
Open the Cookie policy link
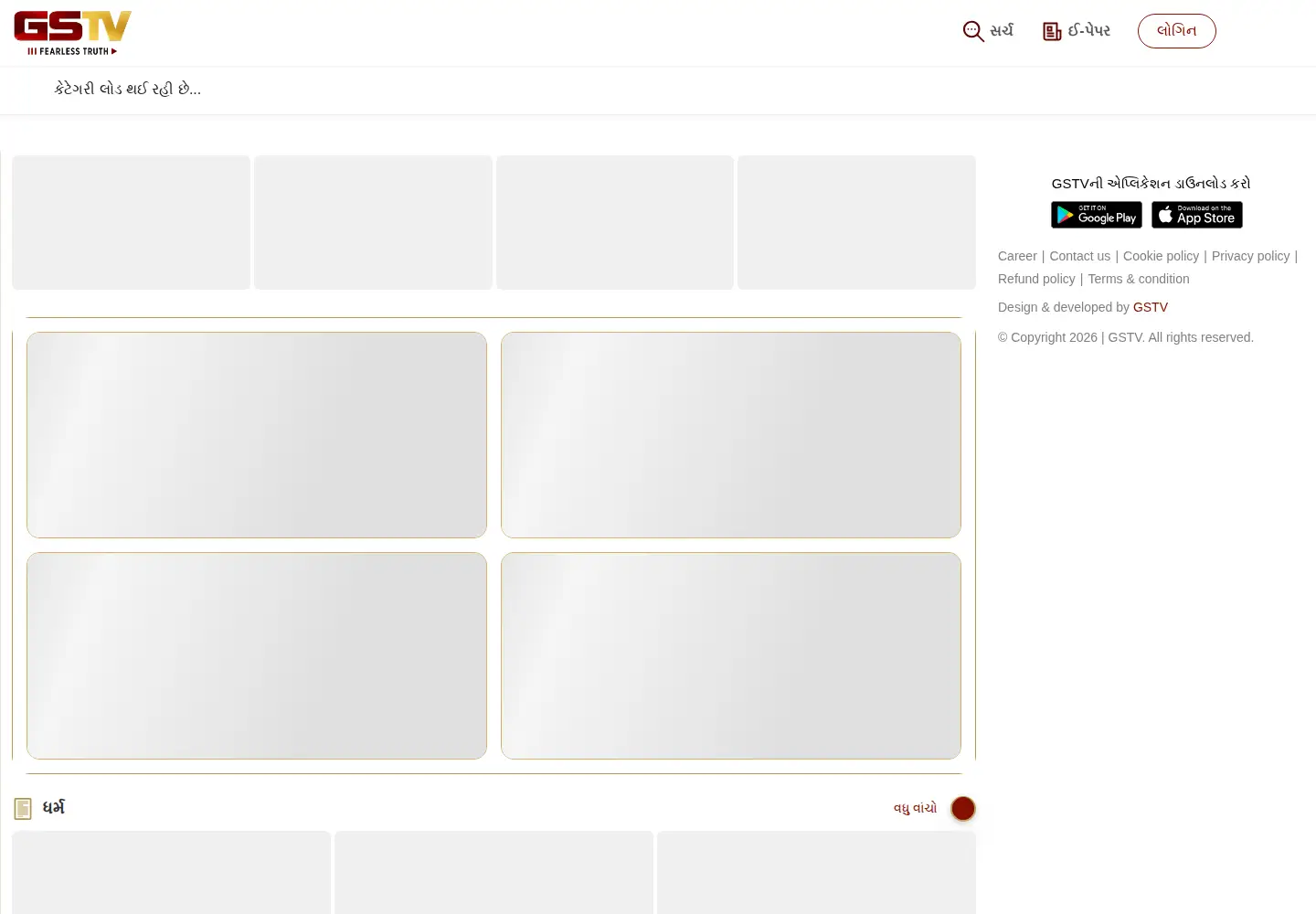click(1161, 256)
